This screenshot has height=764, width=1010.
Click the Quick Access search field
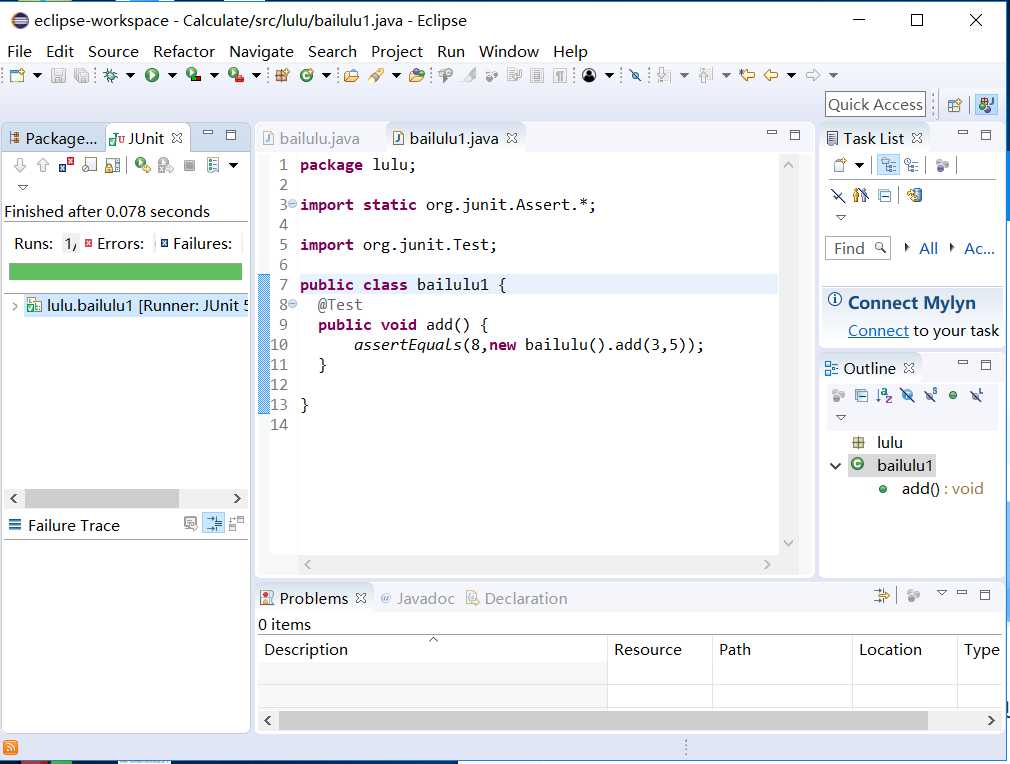pos(875,104)
